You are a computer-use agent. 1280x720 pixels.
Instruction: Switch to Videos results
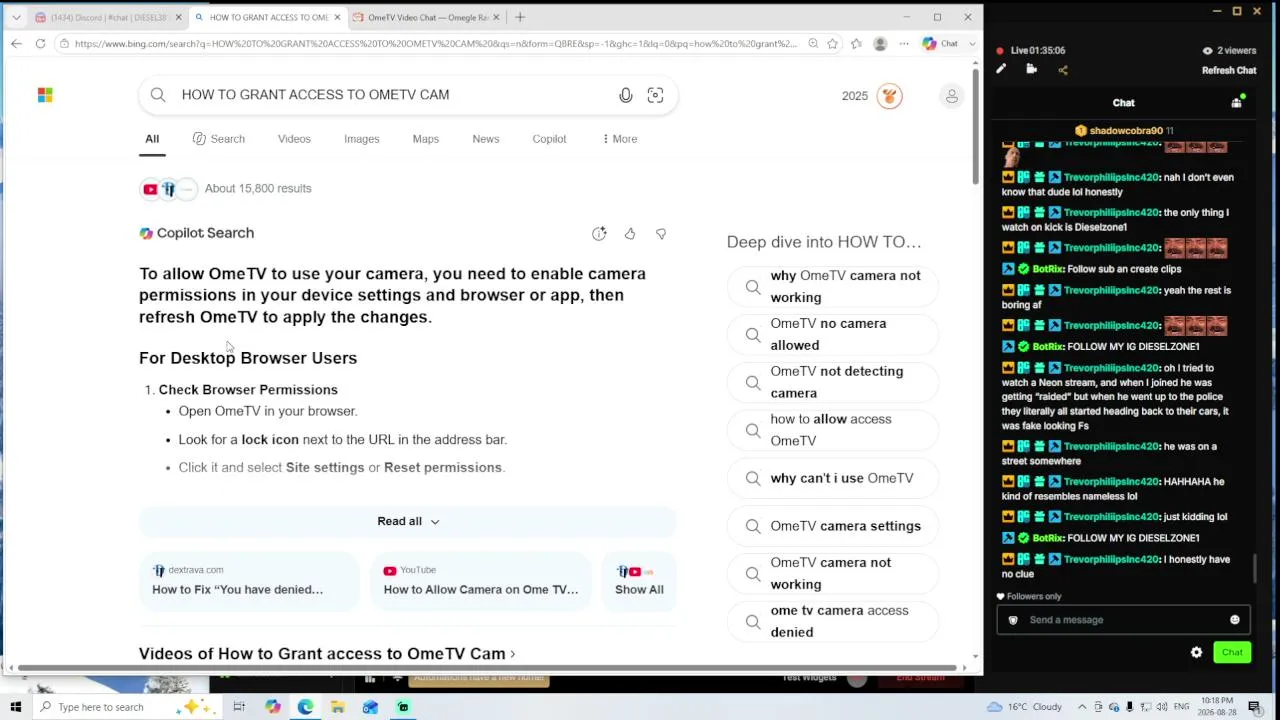click(x=294, y=139)
